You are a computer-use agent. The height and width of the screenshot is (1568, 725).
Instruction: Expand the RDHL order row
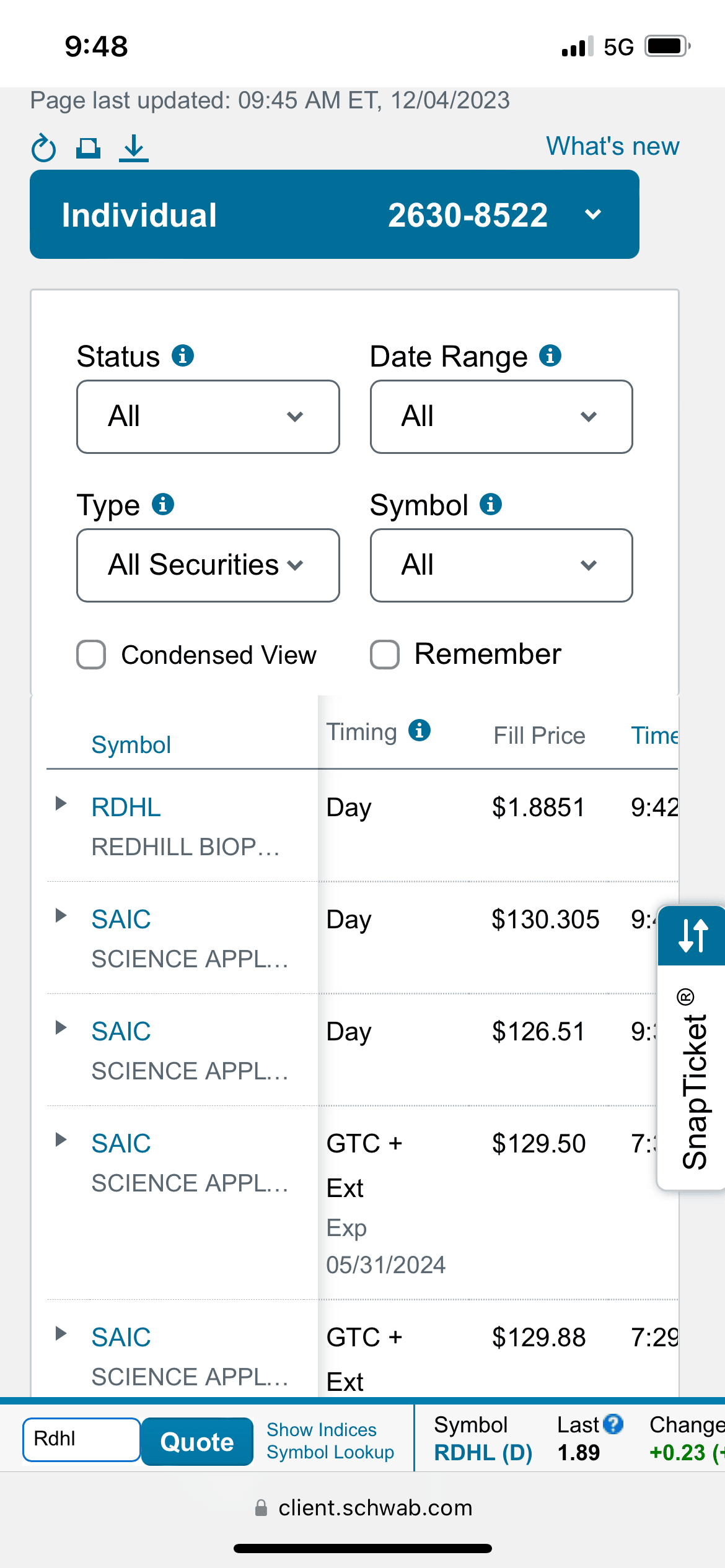[61, 804]
